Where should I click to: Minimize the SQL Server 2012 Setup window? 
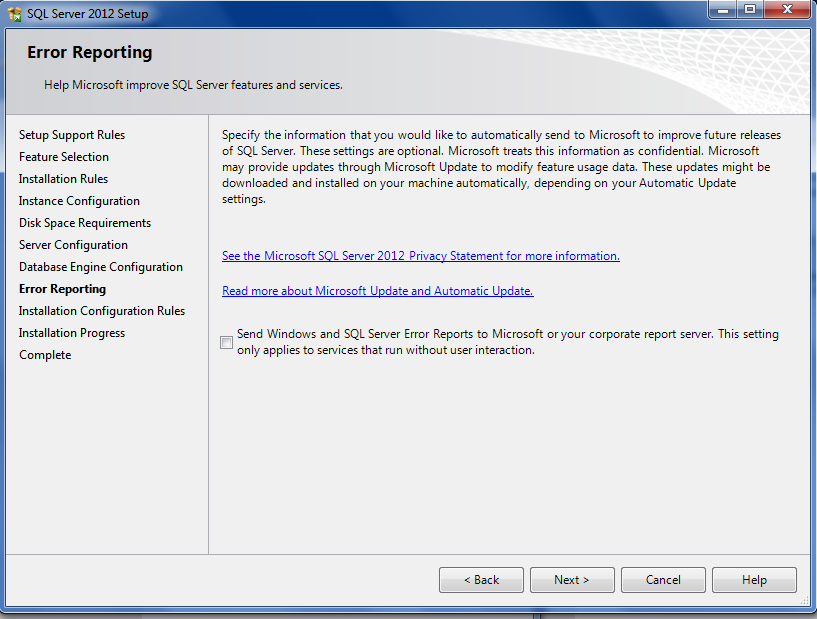pyautogui.click(x=723, y=9)
